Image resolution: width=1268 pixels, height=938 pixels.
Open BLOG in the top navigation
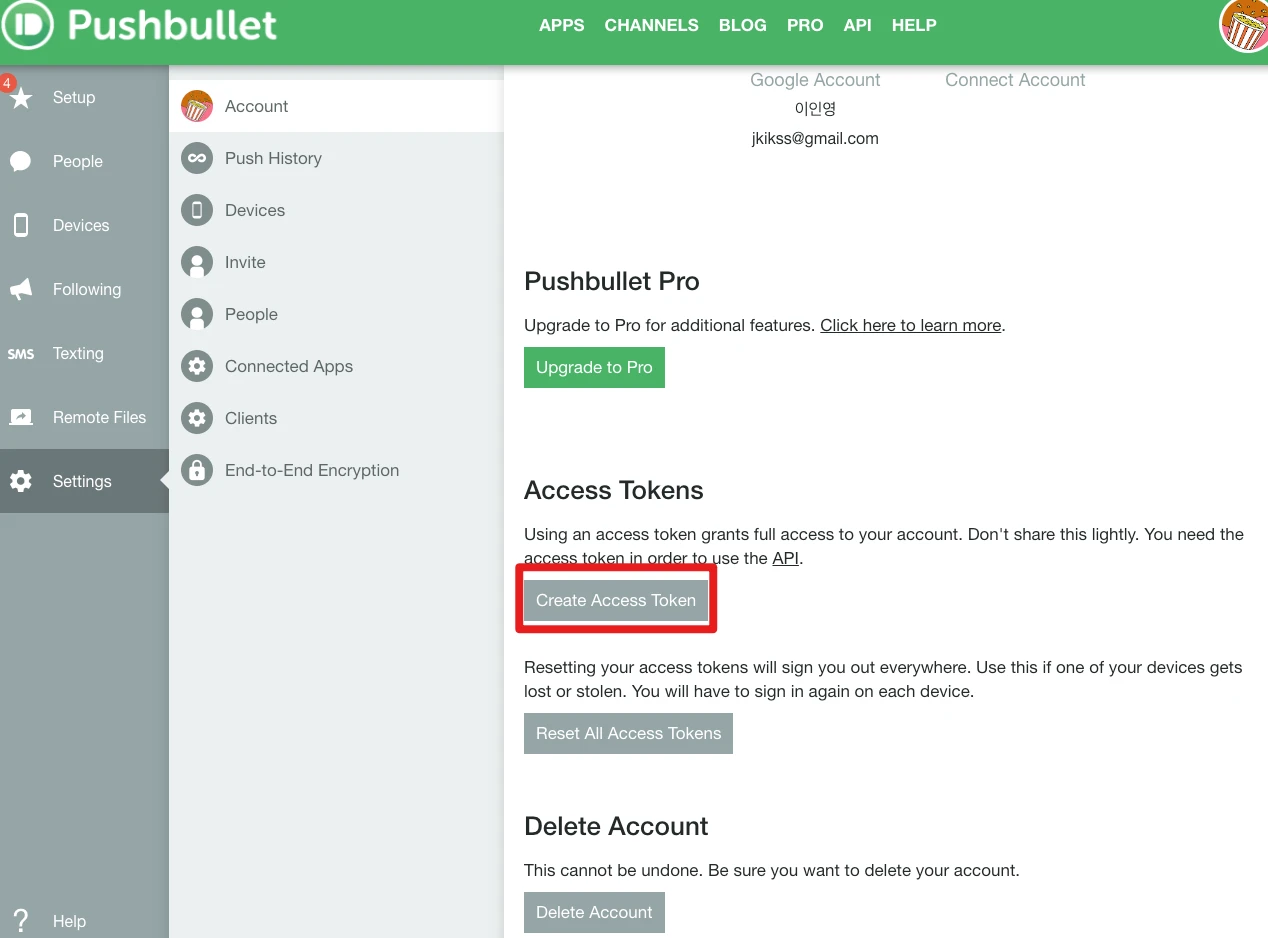point(743,26)
